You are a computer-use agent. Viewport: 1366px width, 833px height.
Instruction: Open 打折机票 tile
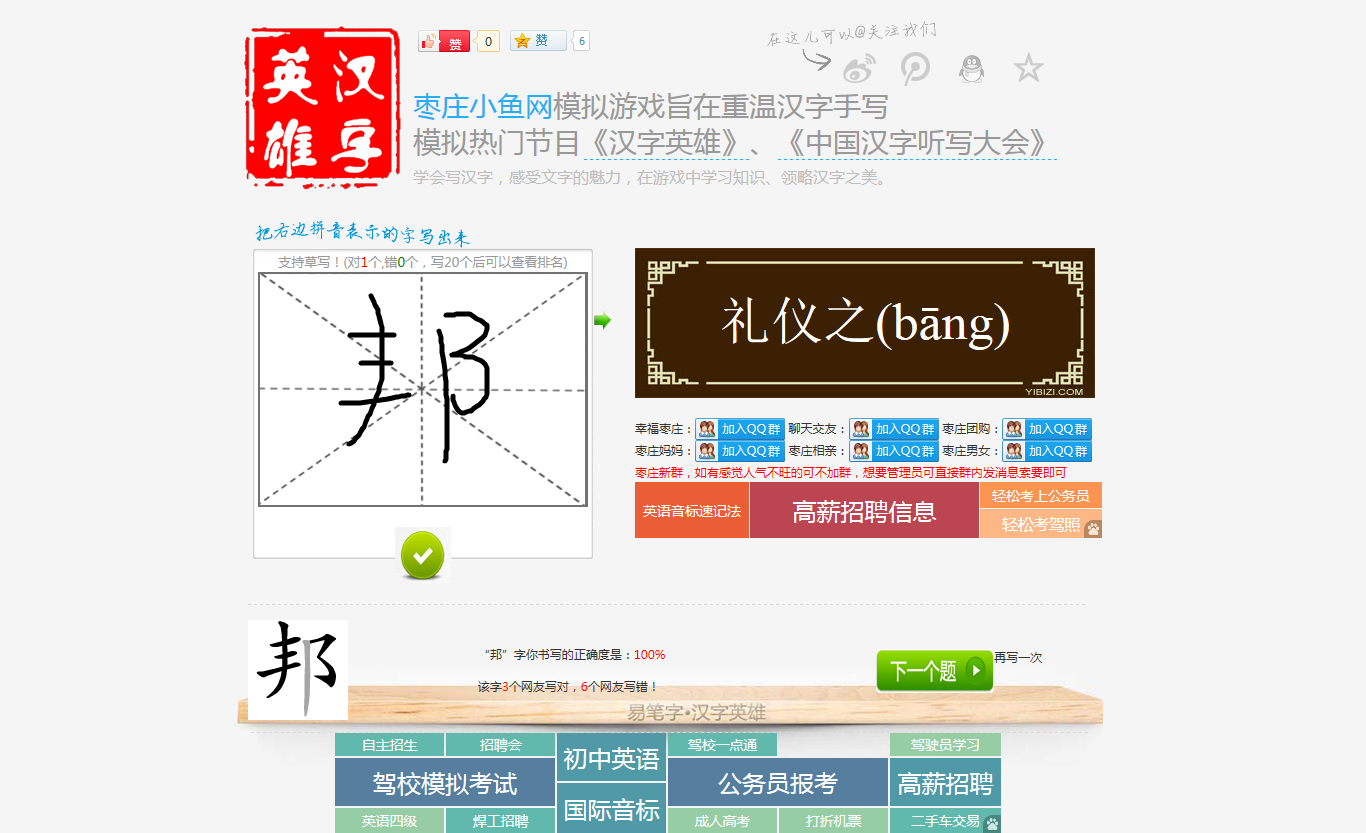click(833, 821)
